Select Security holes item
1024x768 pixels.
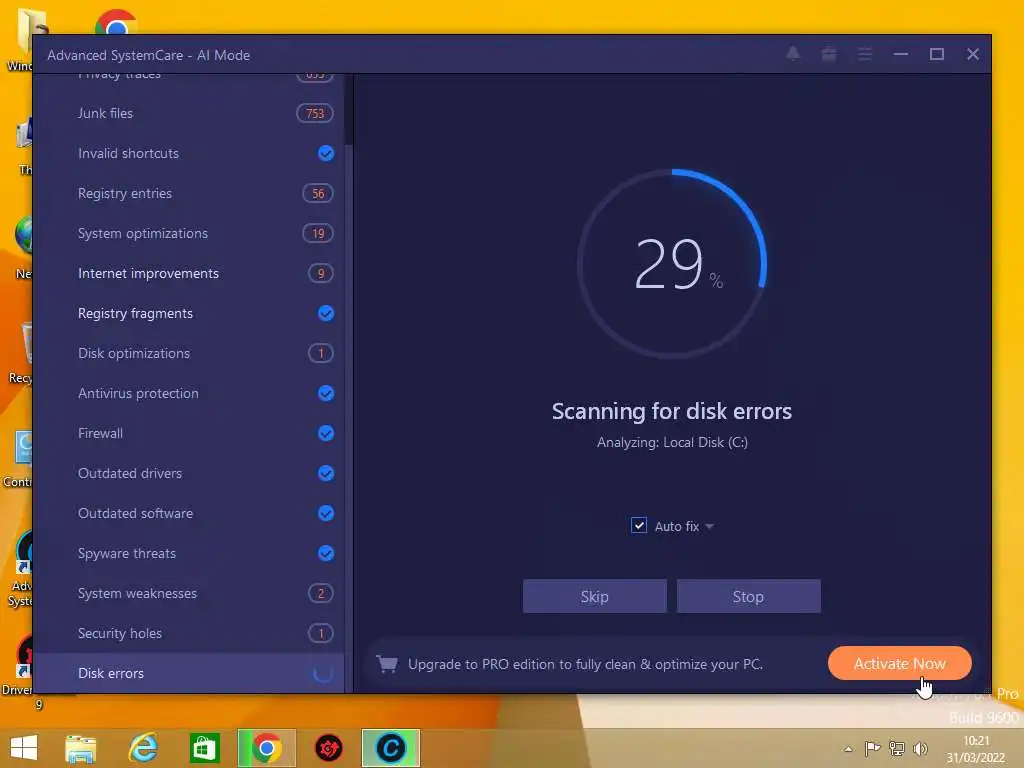[189, 633]
